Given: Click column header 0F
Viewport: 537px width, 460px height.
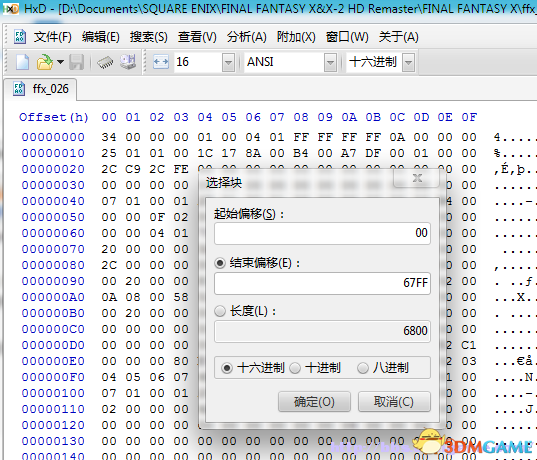Looking at the screenshot, I should tap(469, 117).
